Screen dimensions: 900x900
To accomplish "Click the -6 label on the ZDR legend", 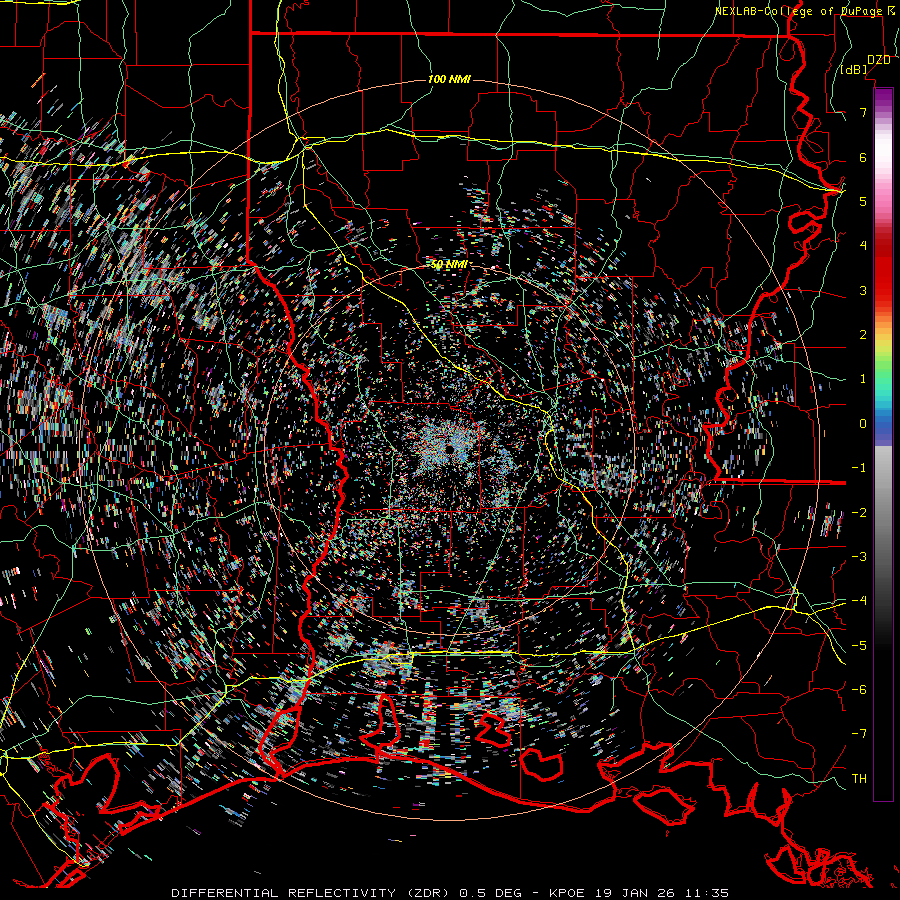I will pyautogui.click(x=859, y=690).
